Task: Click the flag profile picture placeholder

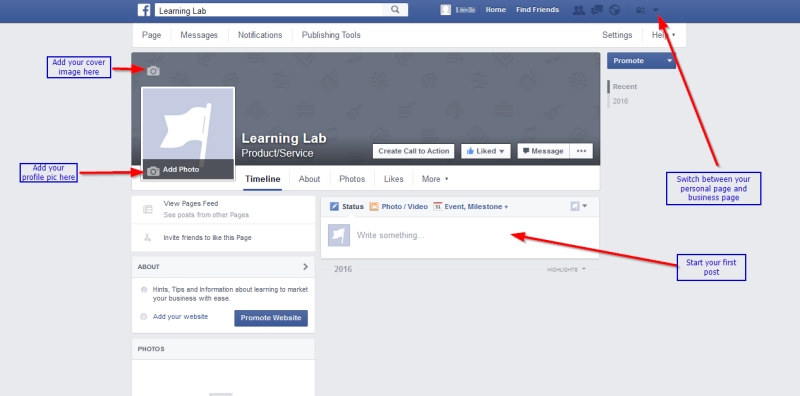Action: point(188,124)
